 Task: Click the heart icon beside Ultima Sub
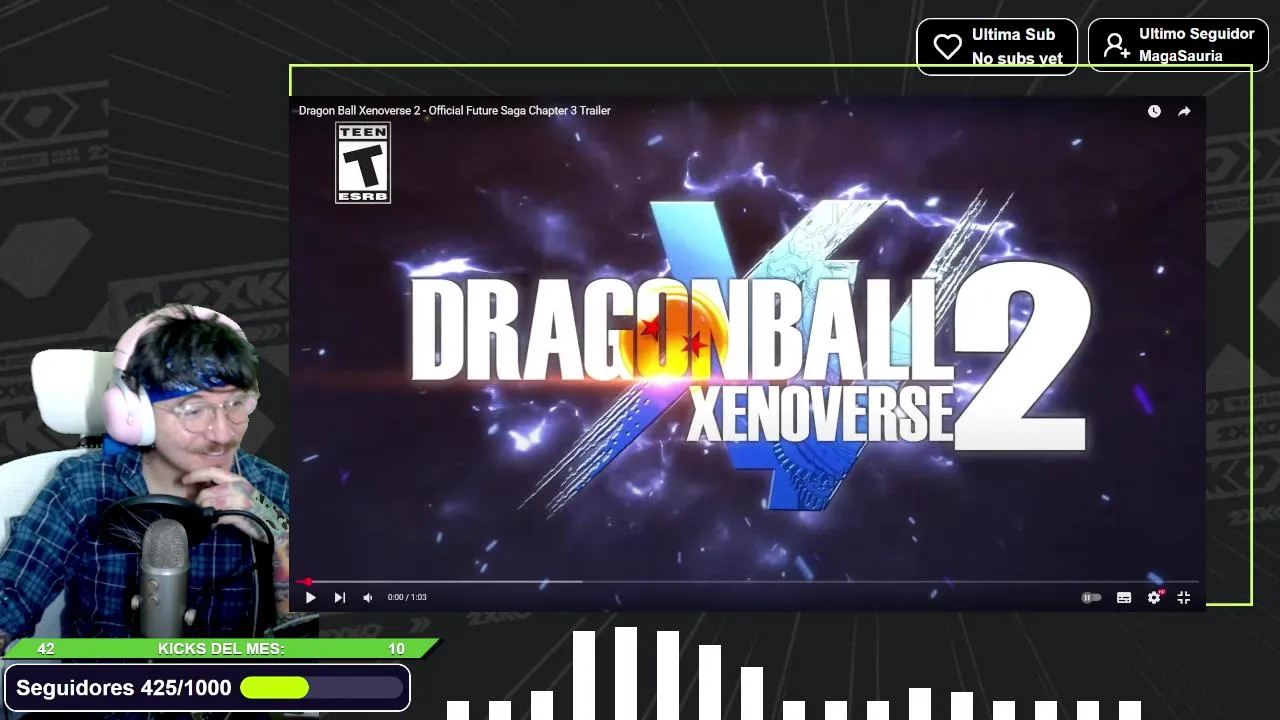tap(947, 46)
